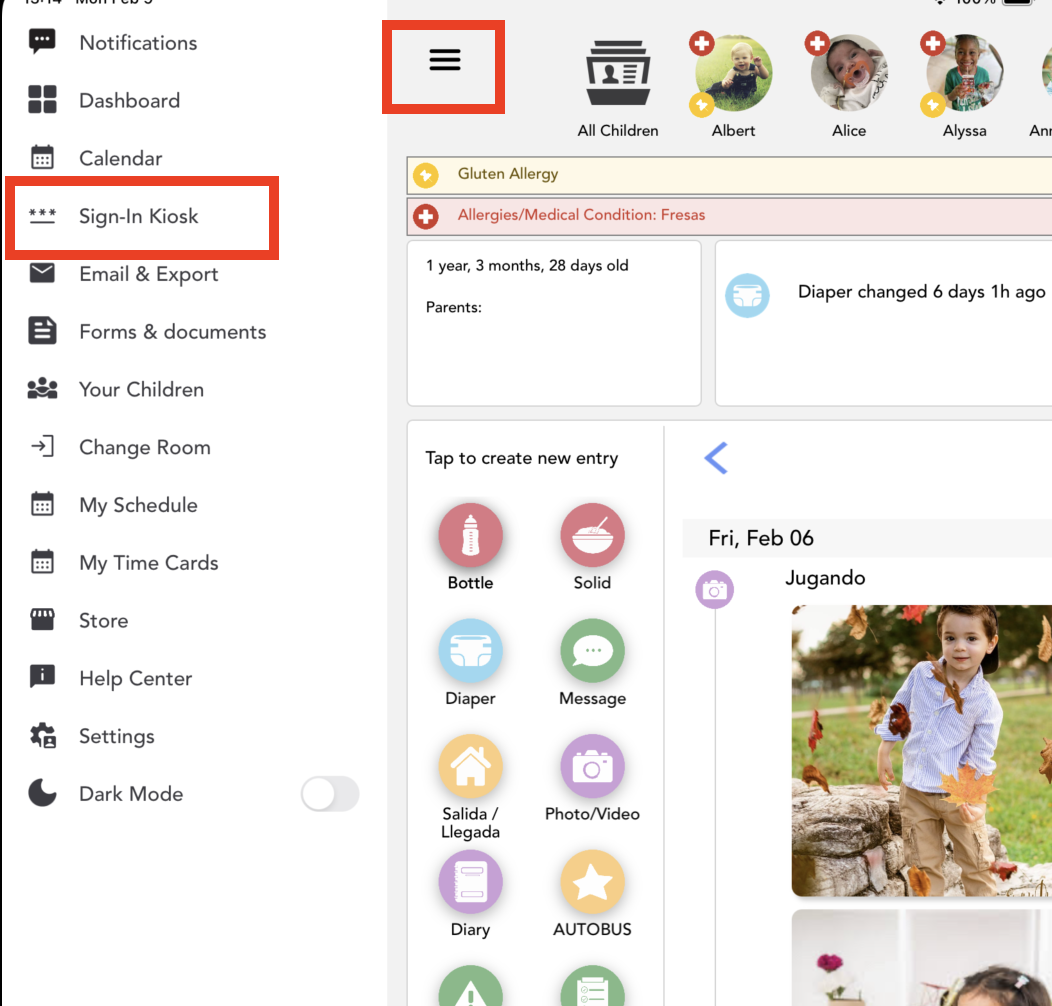Image resolution: width=1052 pixels, height=1006 pixels.
Task: Click the Diaper changed 6 days text
Action: pyautogui.click(x=921, y=292)
